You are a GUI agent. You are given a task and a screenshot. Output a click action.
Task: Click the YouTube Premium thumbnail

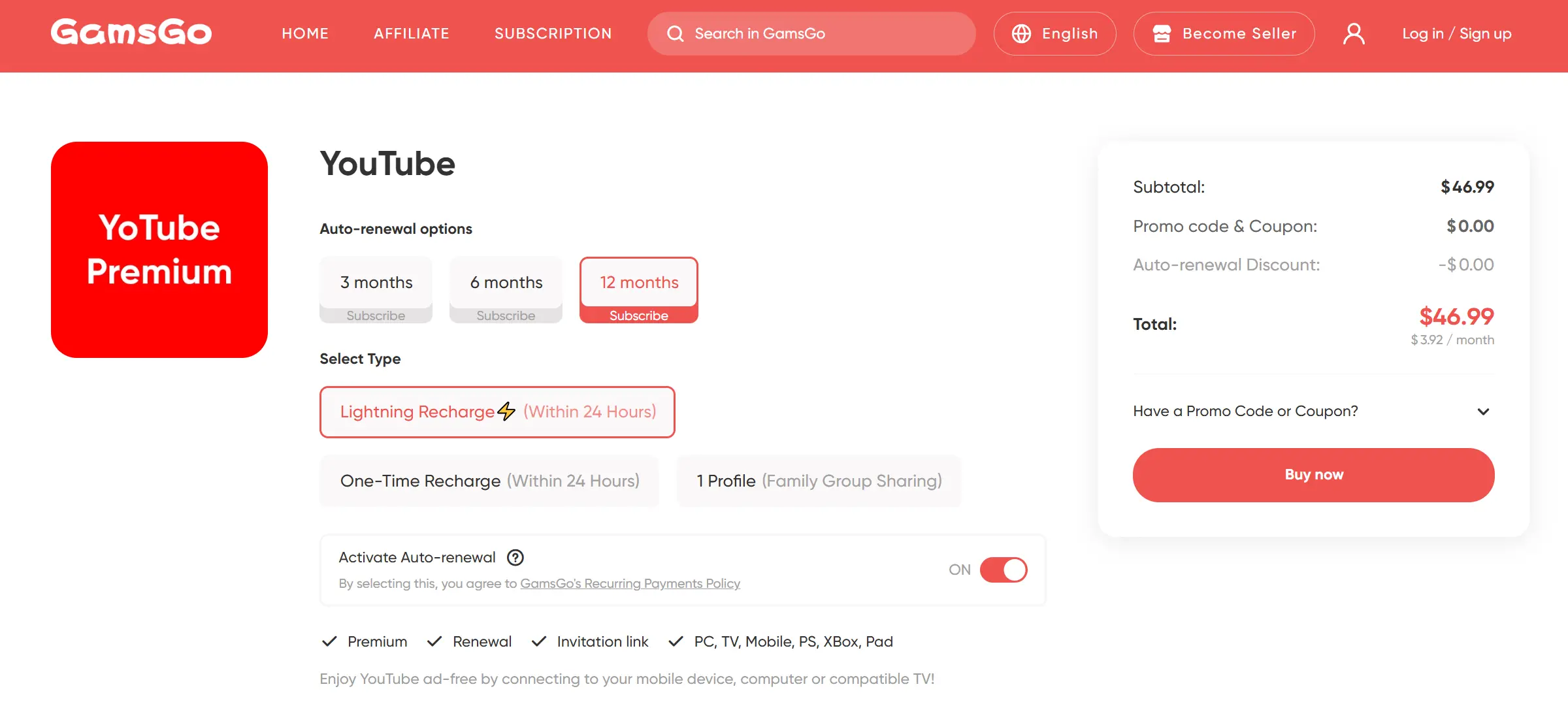(x=159, y=249)
